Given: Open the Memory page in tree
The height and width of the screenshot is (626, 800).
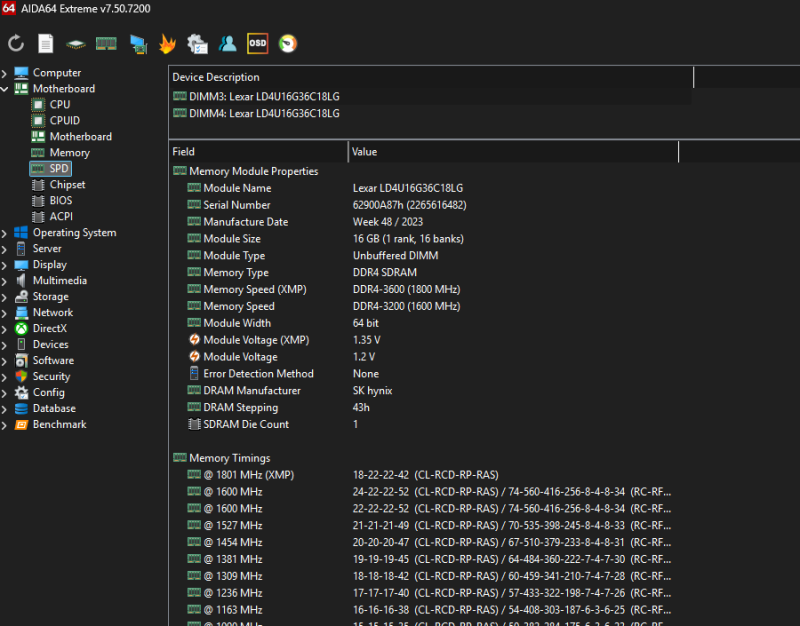Looking at the screenshot, I should pos(69,153).
